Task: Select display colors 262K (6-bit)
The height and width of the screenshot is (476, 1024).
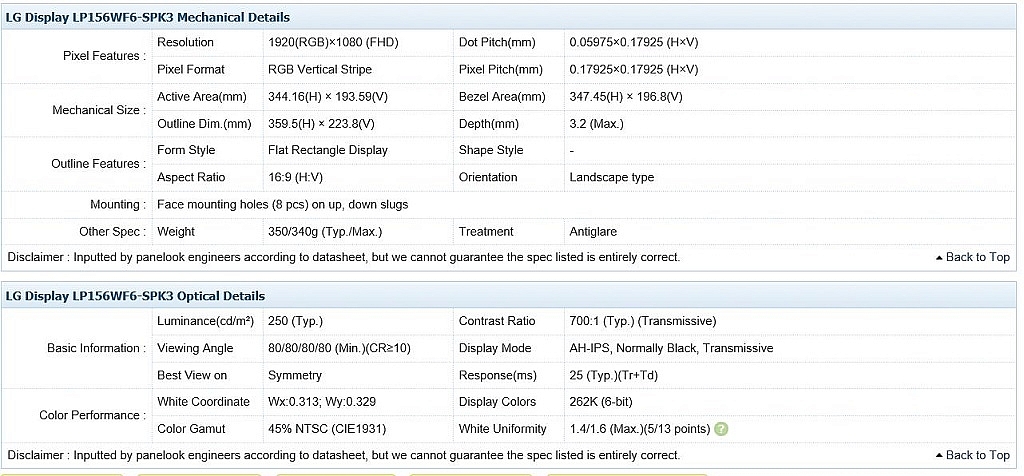Action: tap(601, 402)
